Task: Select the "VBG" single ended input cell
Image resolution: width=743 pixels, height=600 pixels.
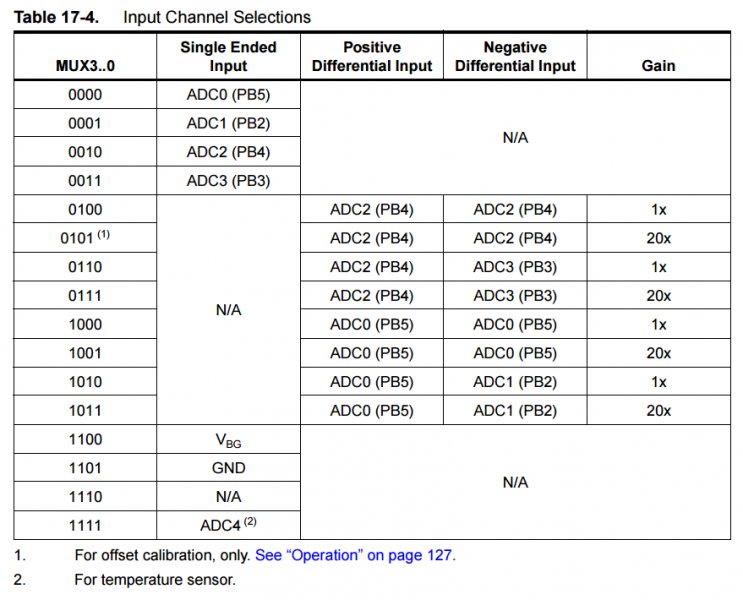Action: [x=228, y=440]
